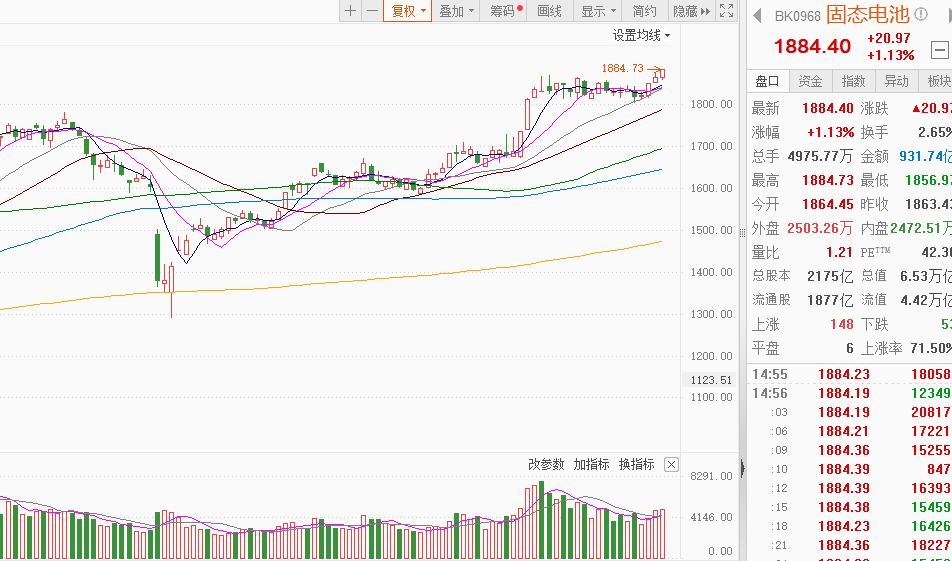Open the 设置均线 moving average dropdown
The height and width of the screenshot is (561, 952).
point(641,35)
